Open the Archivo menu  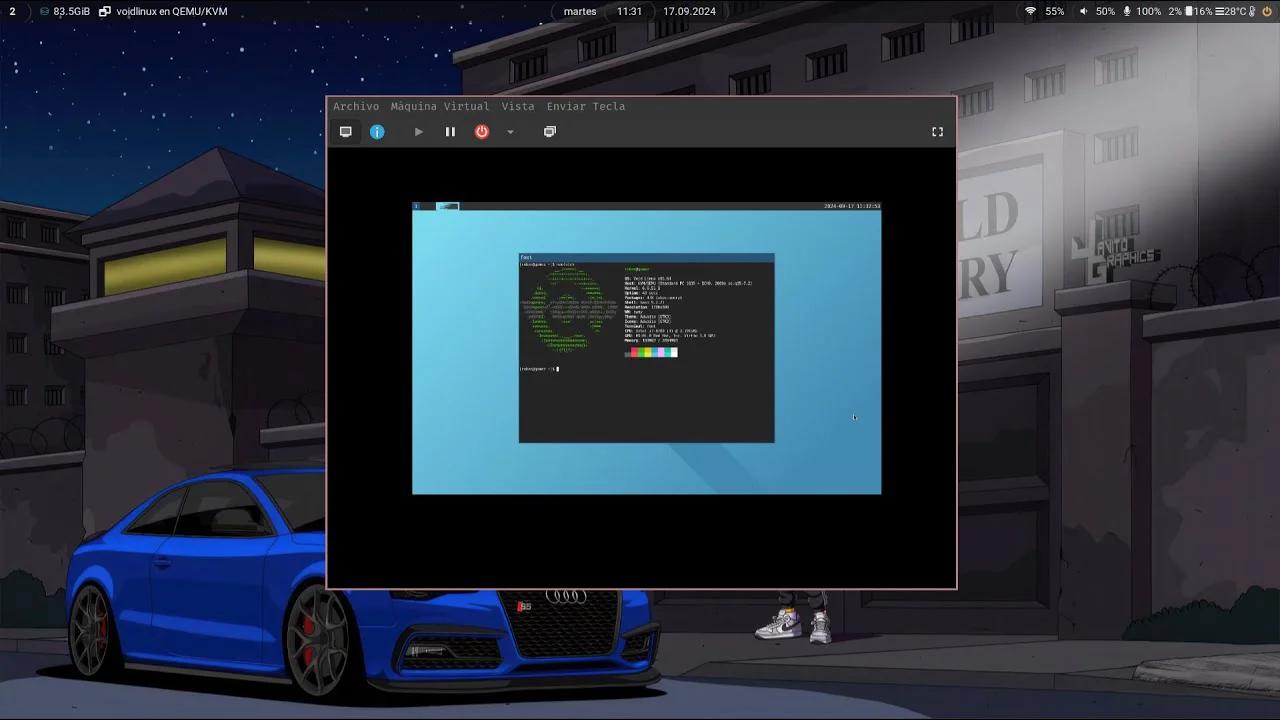[x=355, y=106]
